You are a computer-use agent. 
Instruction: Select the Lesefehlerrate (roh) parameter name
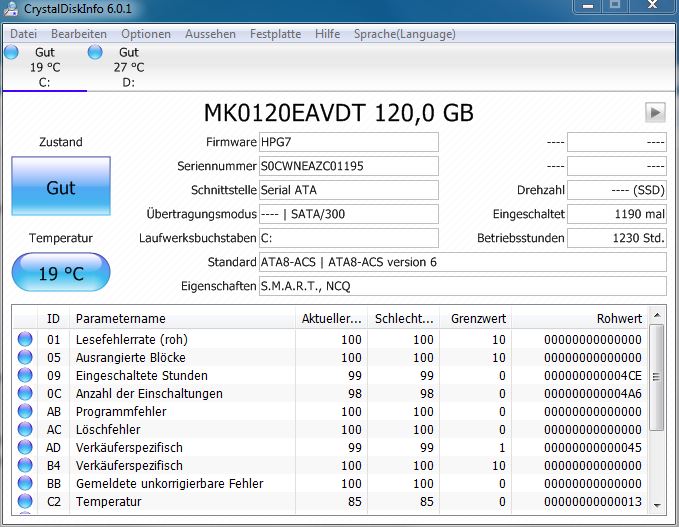click(132, 339)
